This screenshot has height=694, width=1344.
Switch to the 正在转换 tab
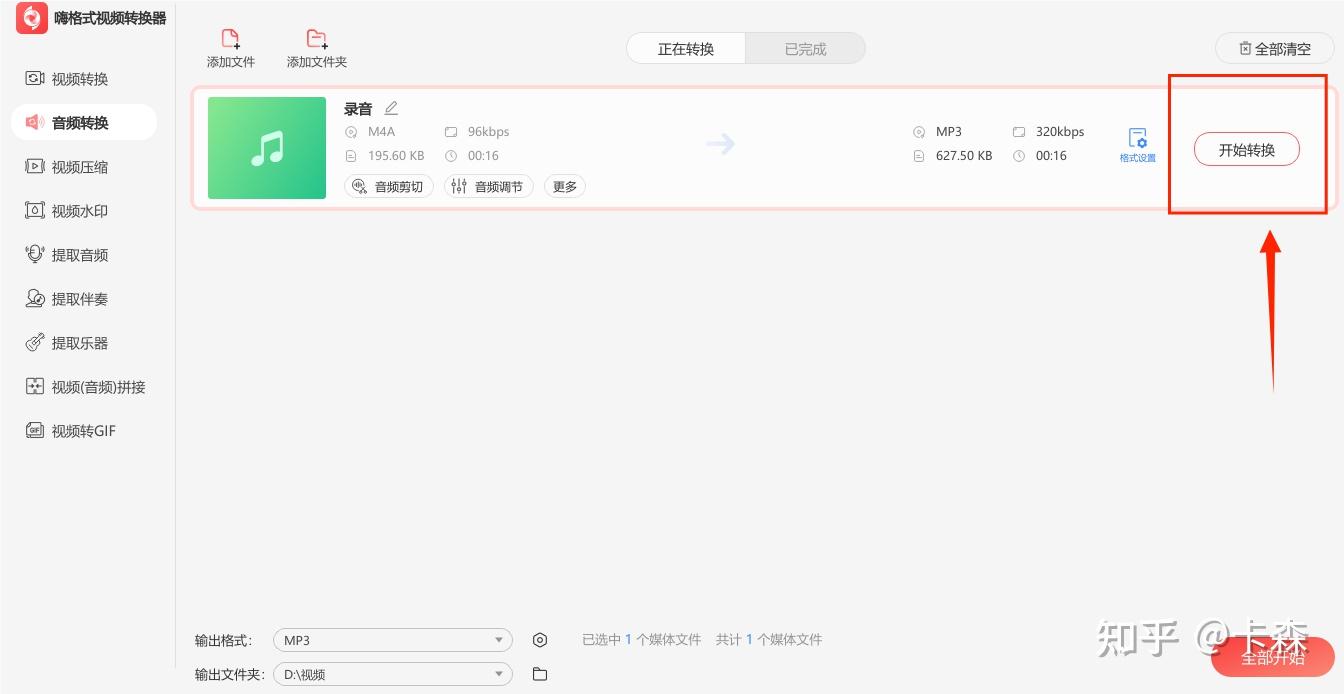tap(686, 49)
